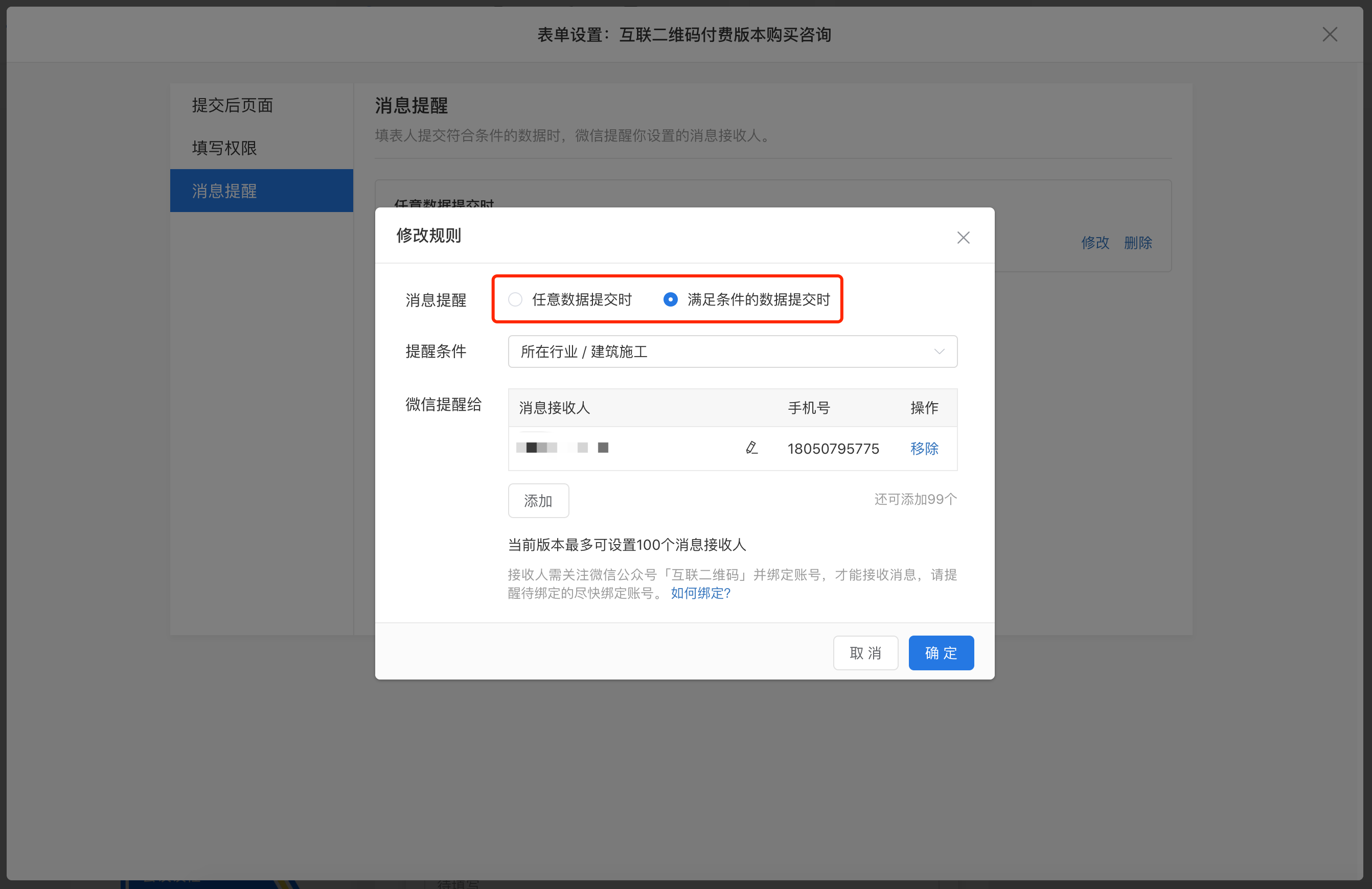1372x889 pixels.
Task: Open the 如何绑定? help link
Action: tap(700, 593)
